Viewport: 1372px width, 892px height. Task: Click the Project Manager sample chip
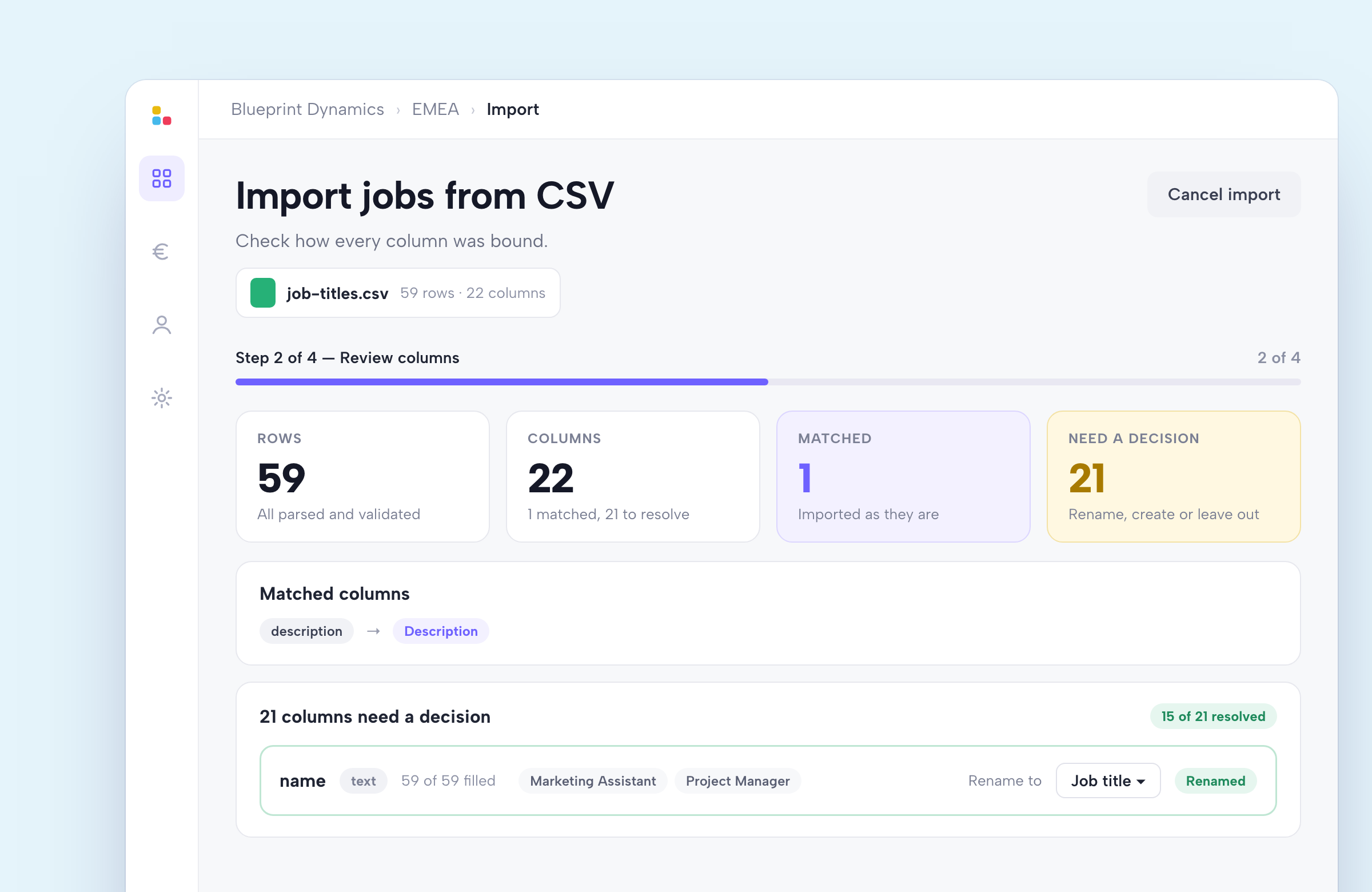coord(737,780)
